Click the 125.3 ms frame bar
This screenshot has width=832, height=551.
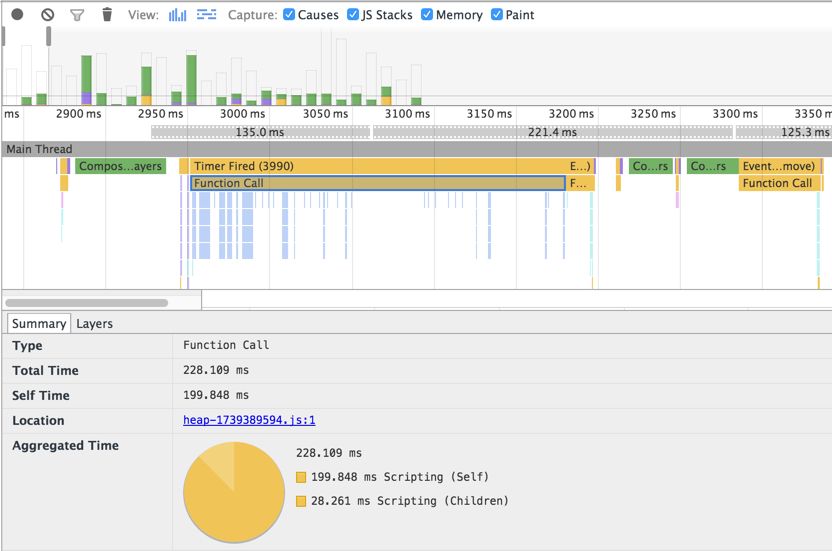(784, 132)
